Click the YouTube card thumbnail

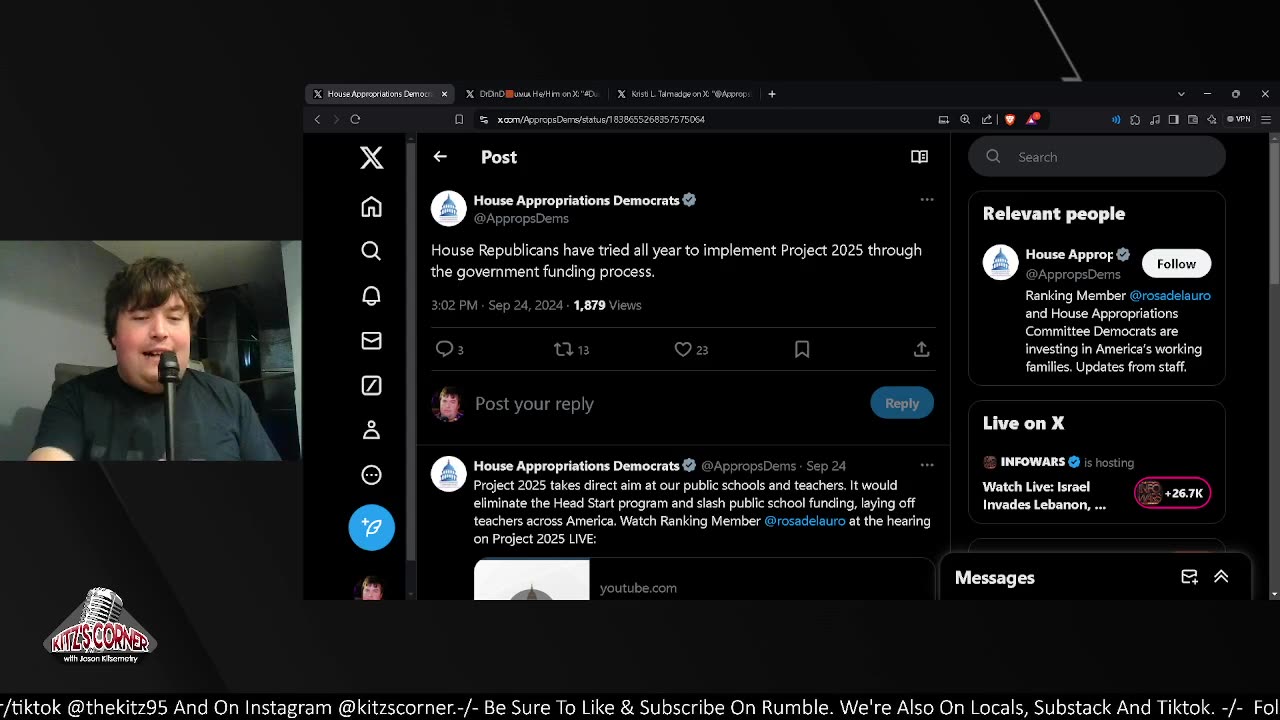click(x=532, y=581)
